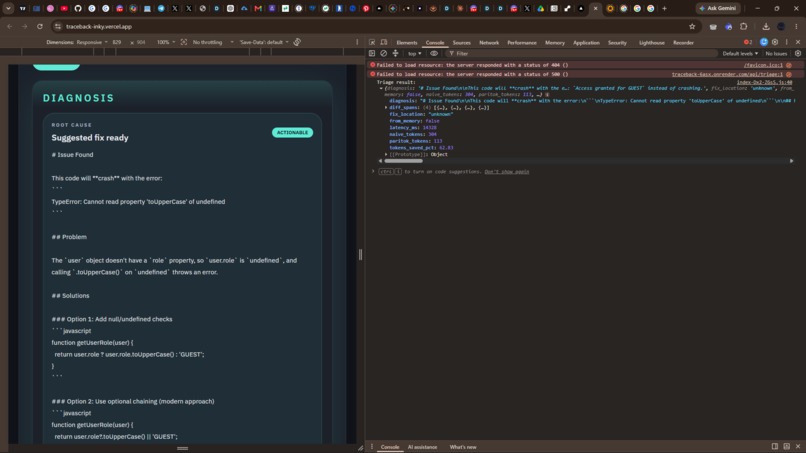Open the Save-Data default dropdown

coord(264,42)
